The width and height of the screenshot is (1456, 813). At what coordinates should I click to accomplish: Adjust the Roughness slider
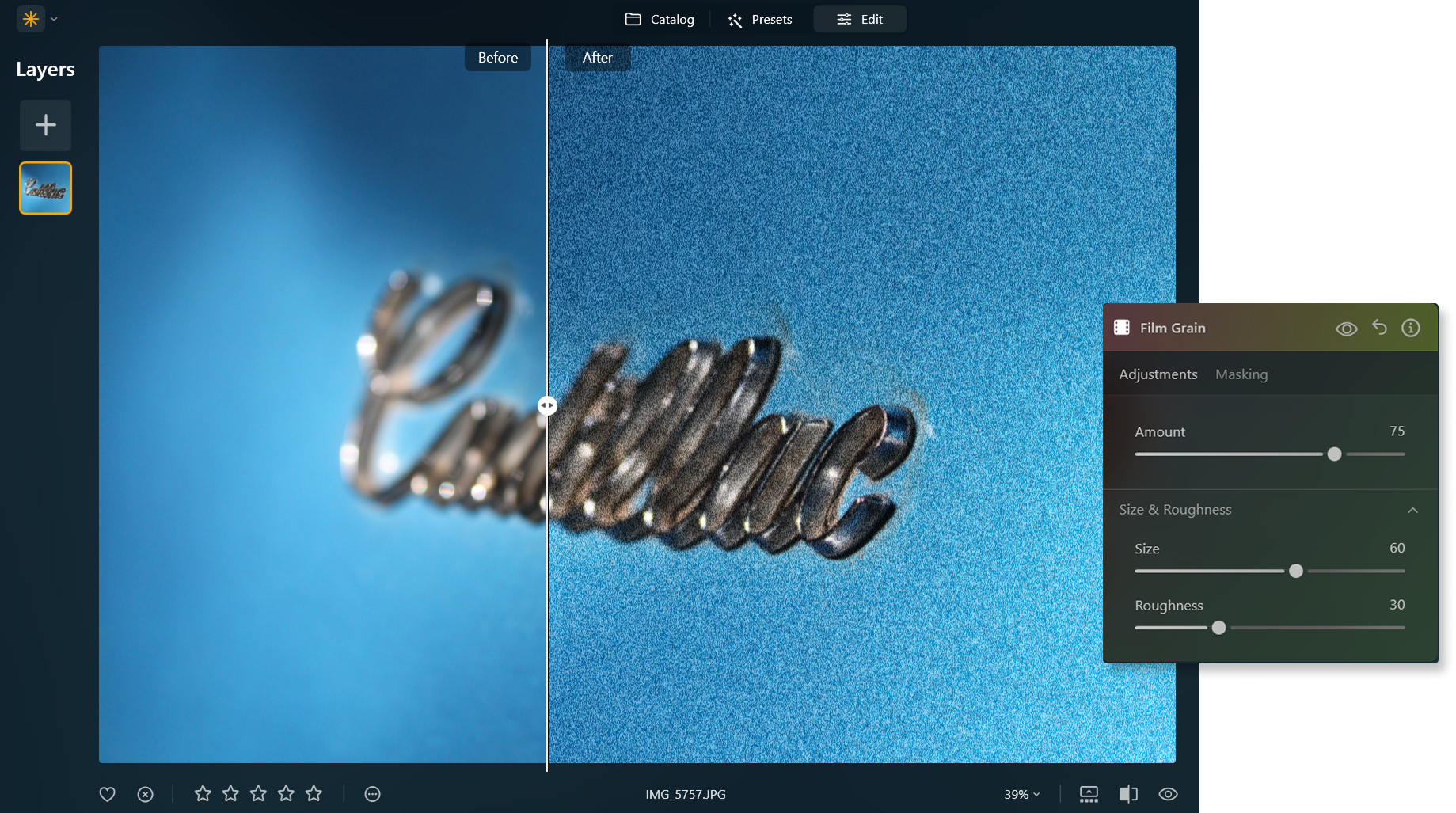[1218, 628]
